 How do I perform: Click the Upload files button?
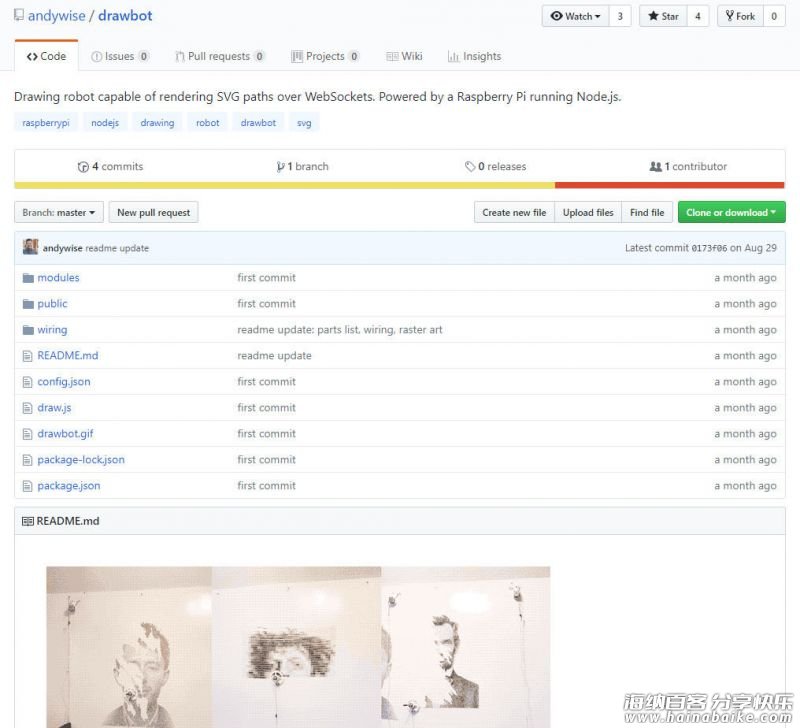point(588,212)
